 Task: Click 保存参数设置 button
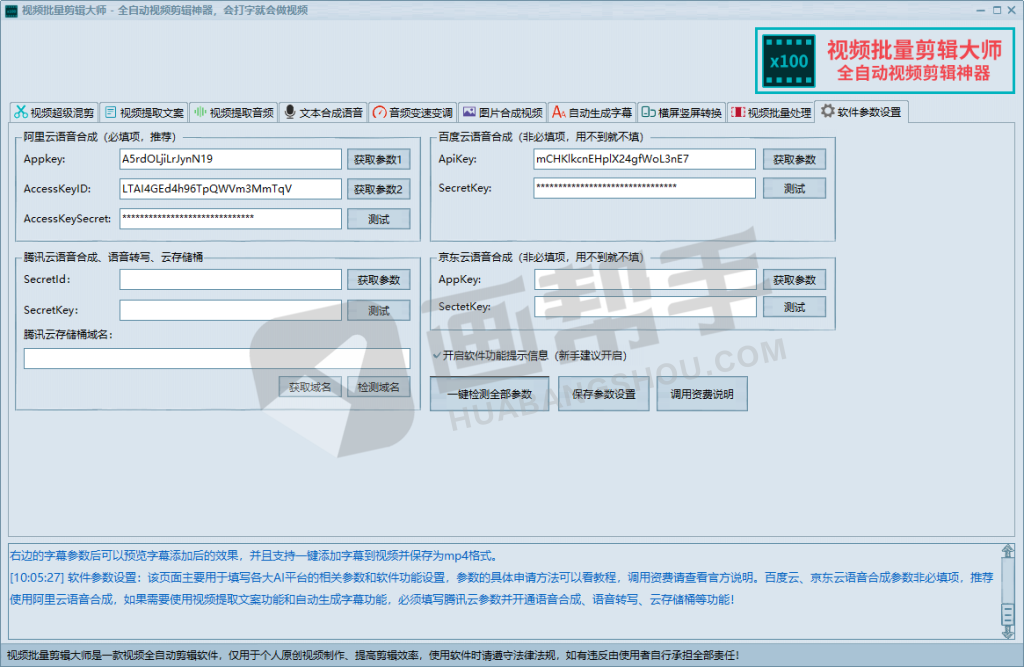[603, 394]
